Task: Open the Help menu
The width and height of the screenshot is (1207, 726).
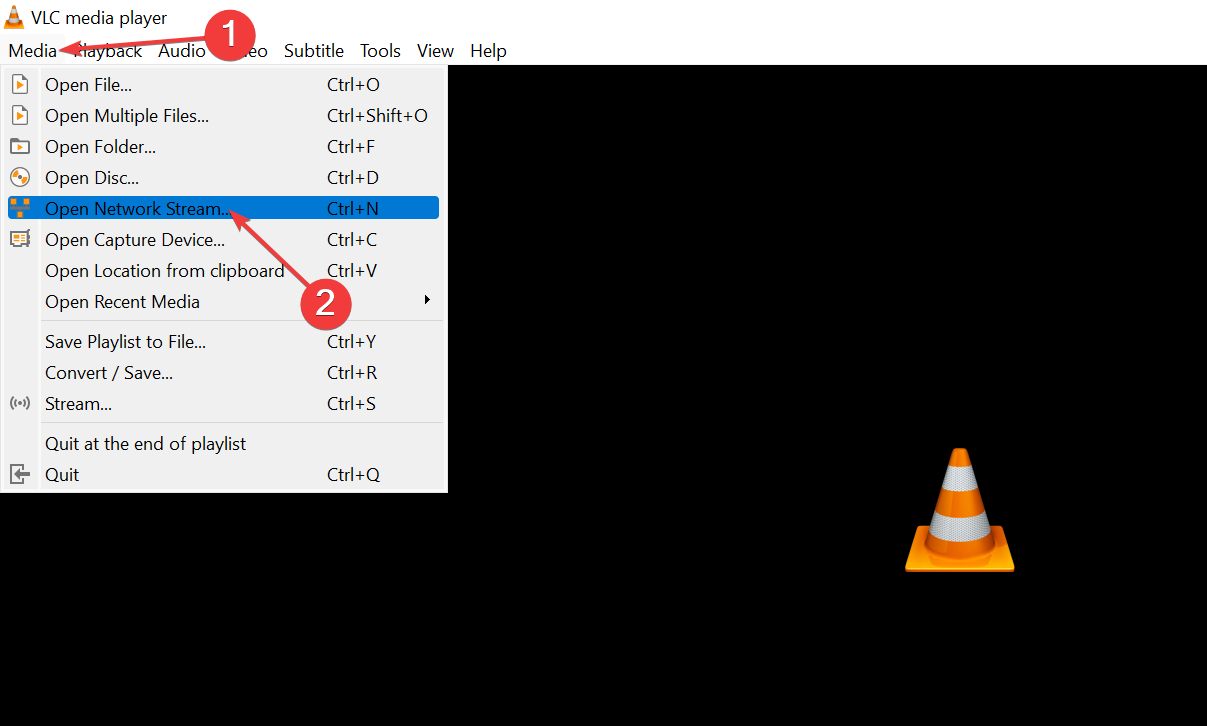Action: [488, 51]
